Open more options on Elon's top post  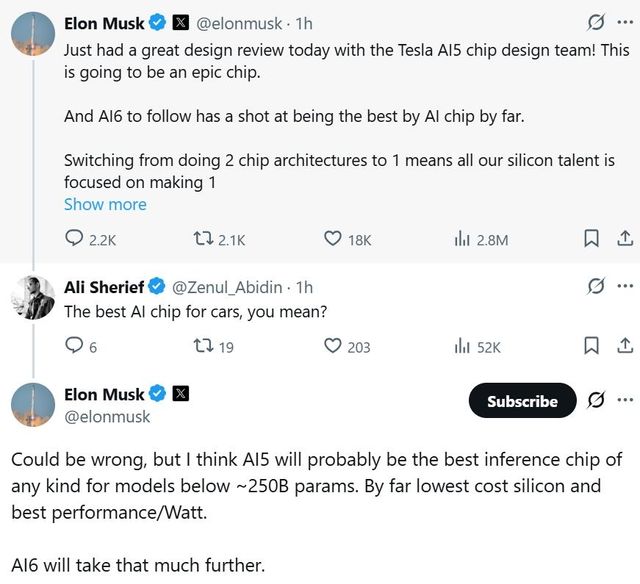tap(625, 22)
